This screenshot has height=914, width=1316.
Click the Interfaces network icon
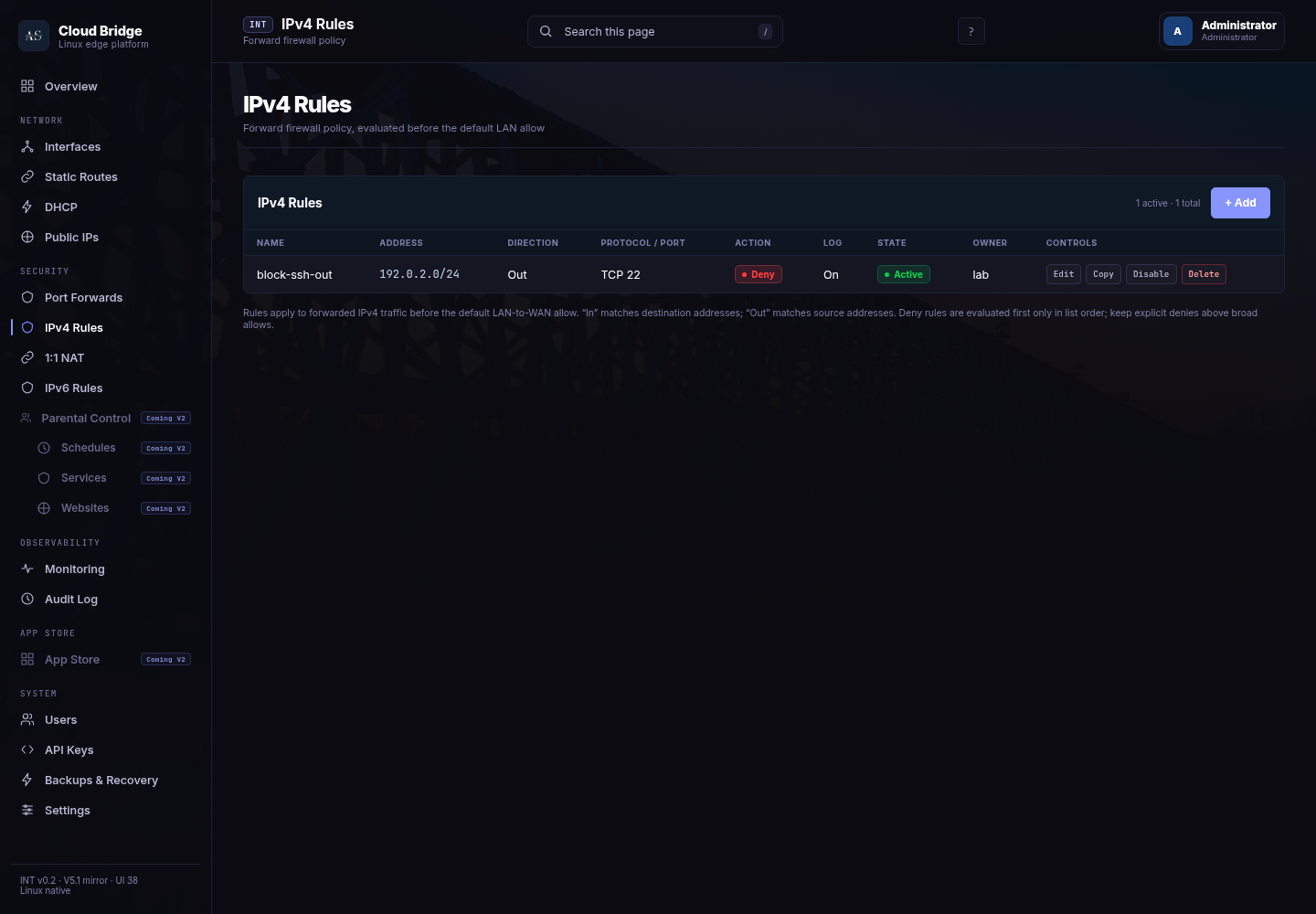tap(27, 146)
